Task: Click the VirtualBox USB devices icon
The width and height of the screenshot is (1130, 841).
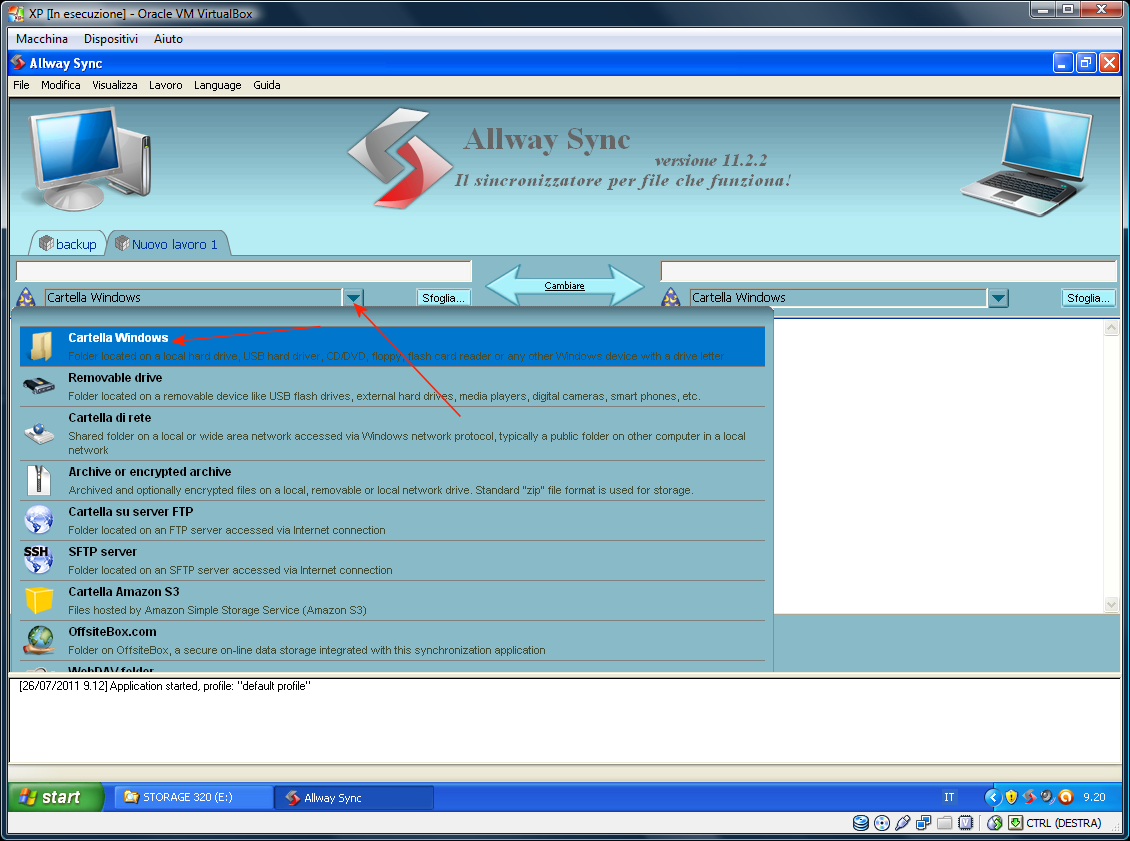Action: pyautogui.click(x=902, y=823)
